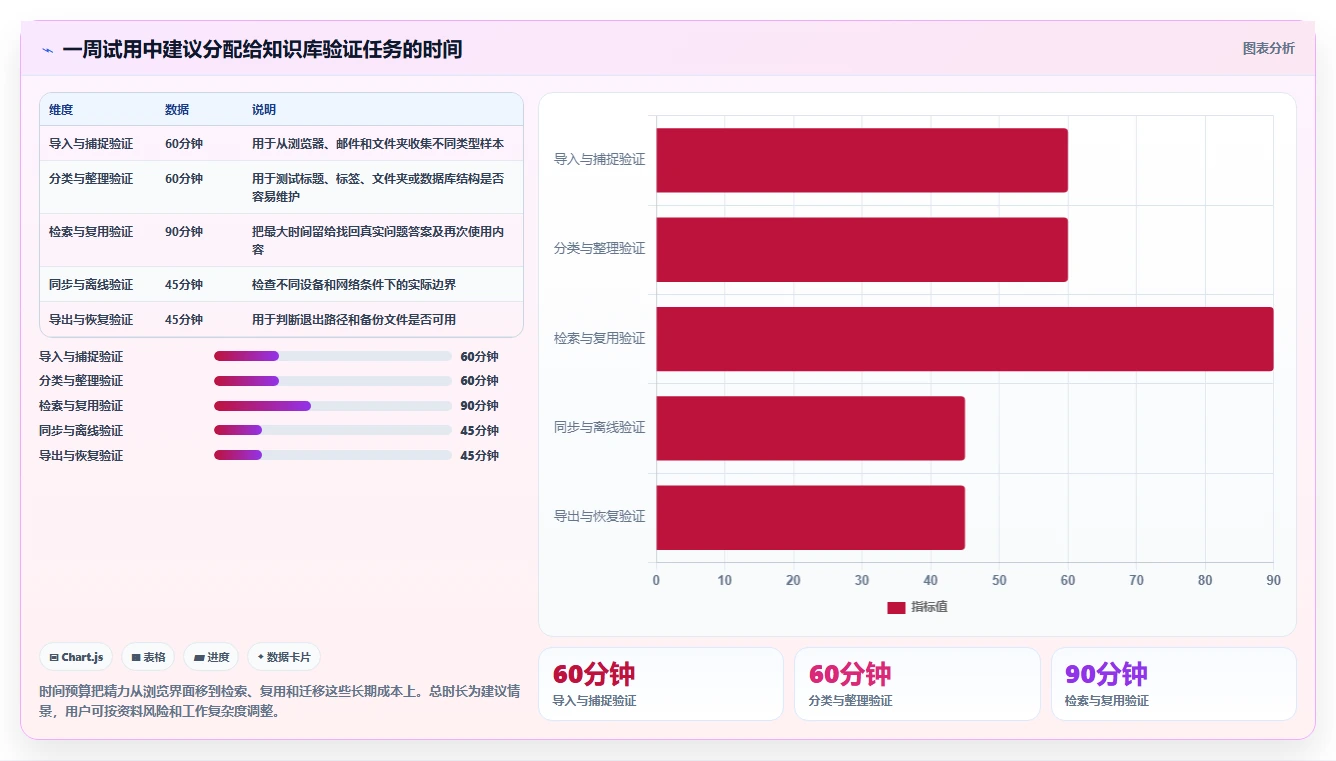Image resolution: width=1336 pixels, height=761 pixels.
Task: Click the x-axis tick label 50
Action: coord(999,581)
